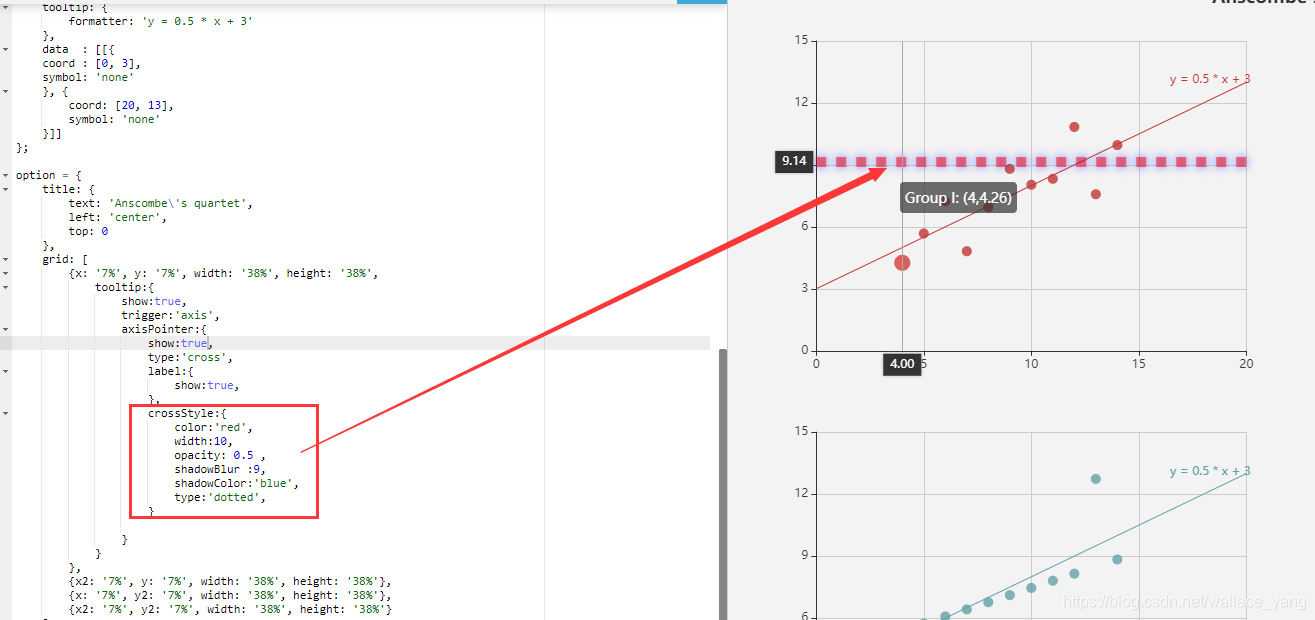The image size is (1315, 620).
Task: Click the "{x: '7%', y2: '7%'" grid line
Action: 230,595
